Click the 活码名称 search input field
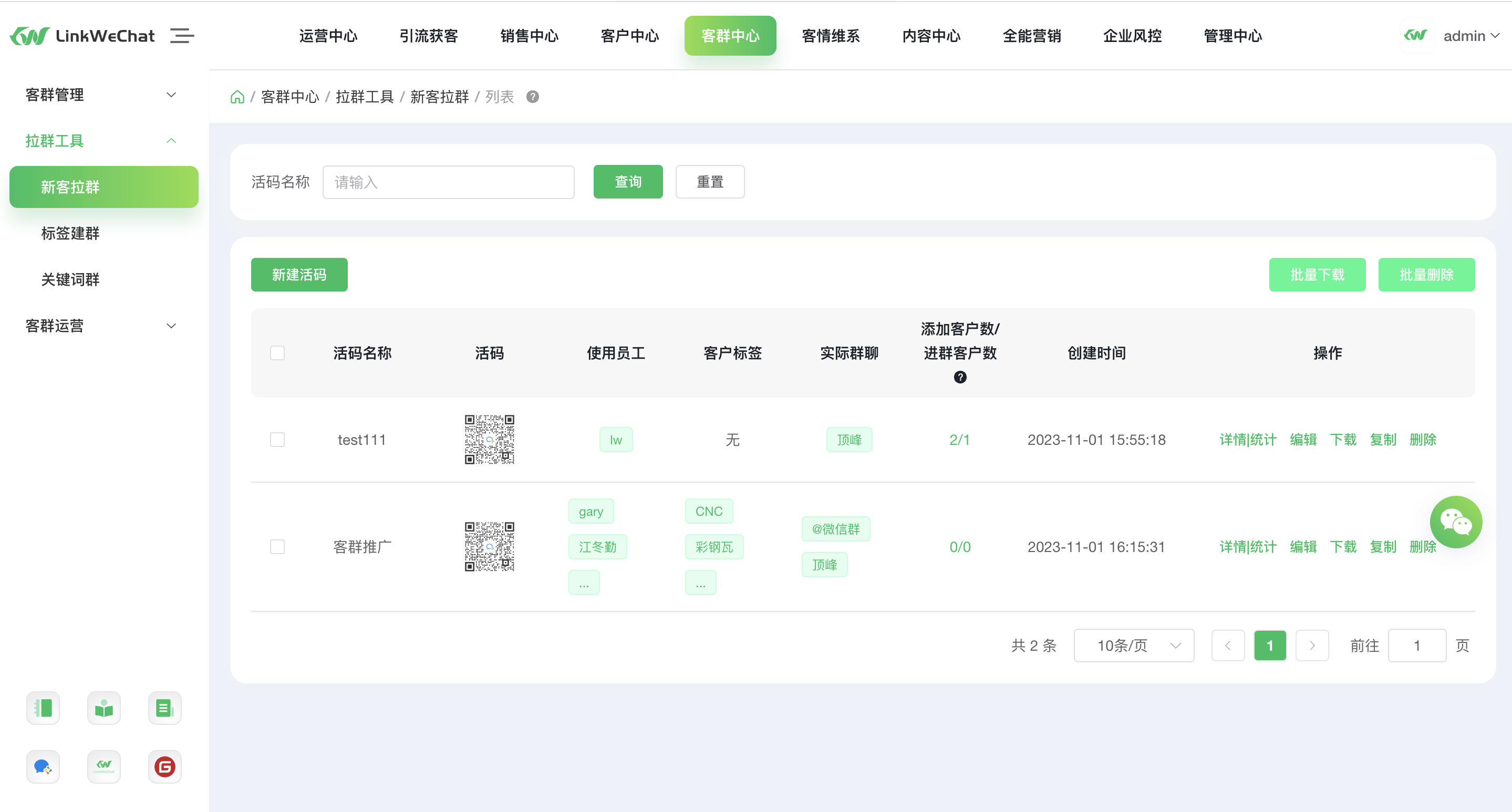1512x812 pixels. click(448, 182)
